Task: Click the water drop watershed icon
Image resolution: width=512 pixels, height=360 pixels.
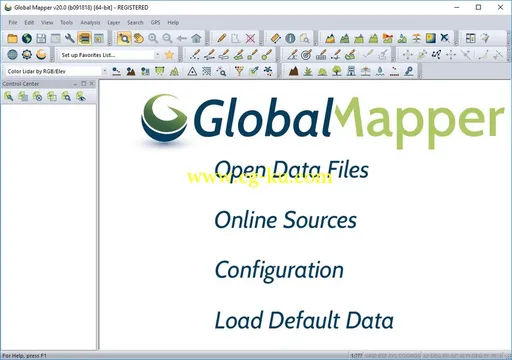Action: tap(402, 38)
